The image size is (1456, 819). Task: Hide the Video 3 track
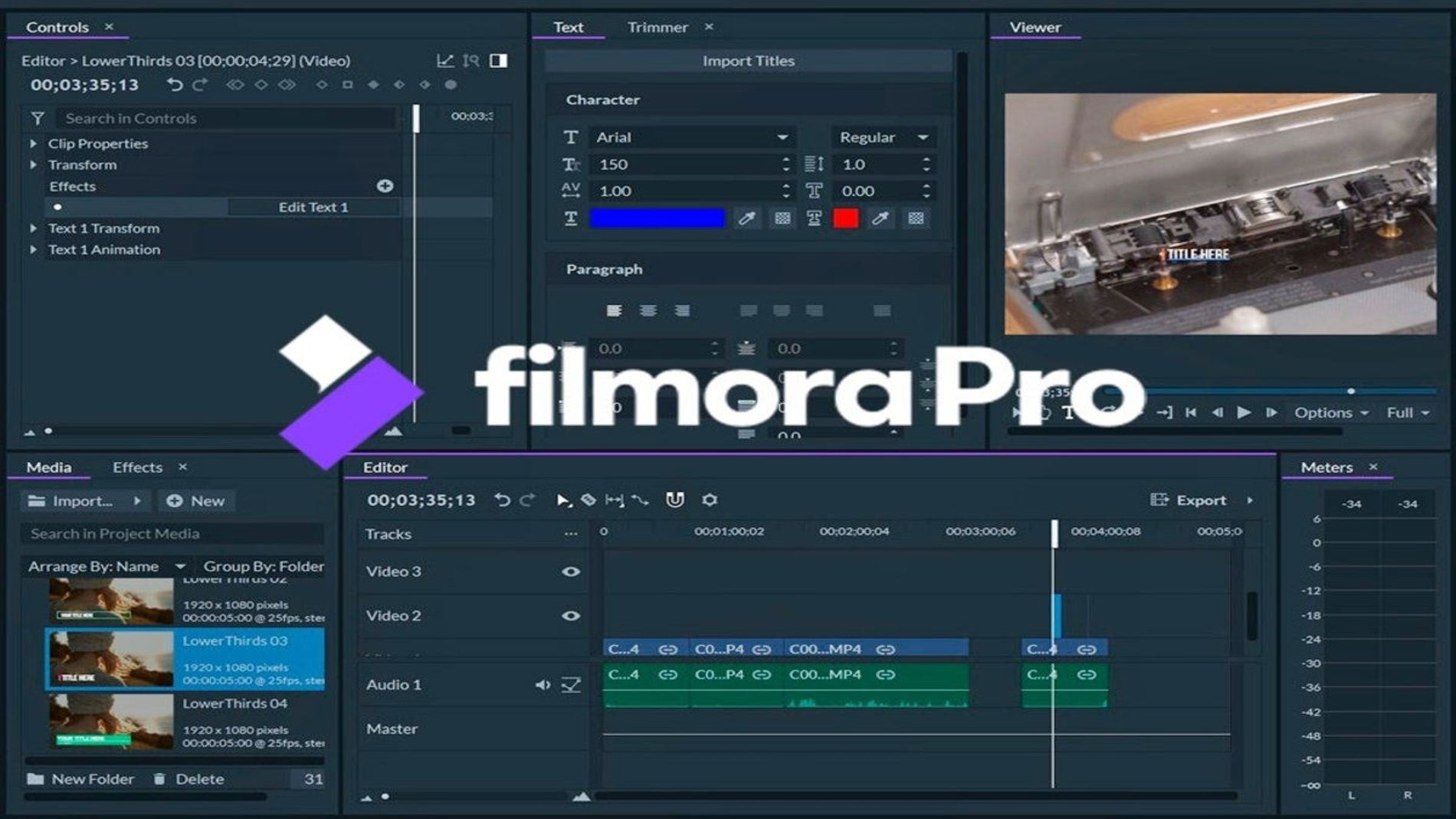(570, 572)
